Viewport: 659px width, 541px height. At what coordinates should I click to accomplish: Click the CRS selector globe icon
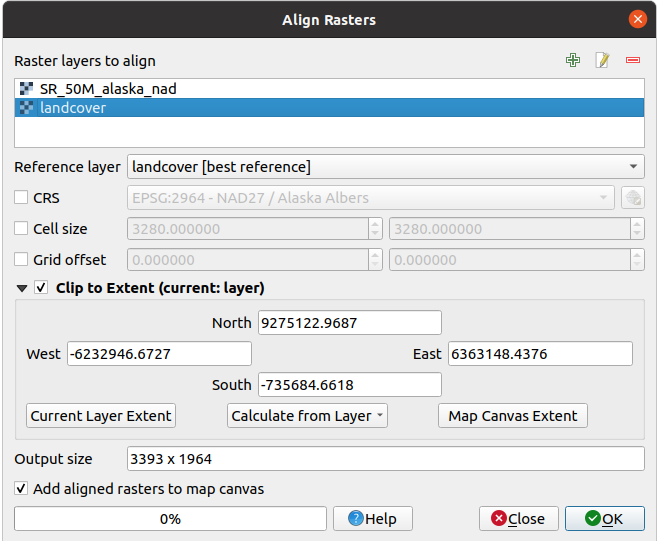[631, 198]
